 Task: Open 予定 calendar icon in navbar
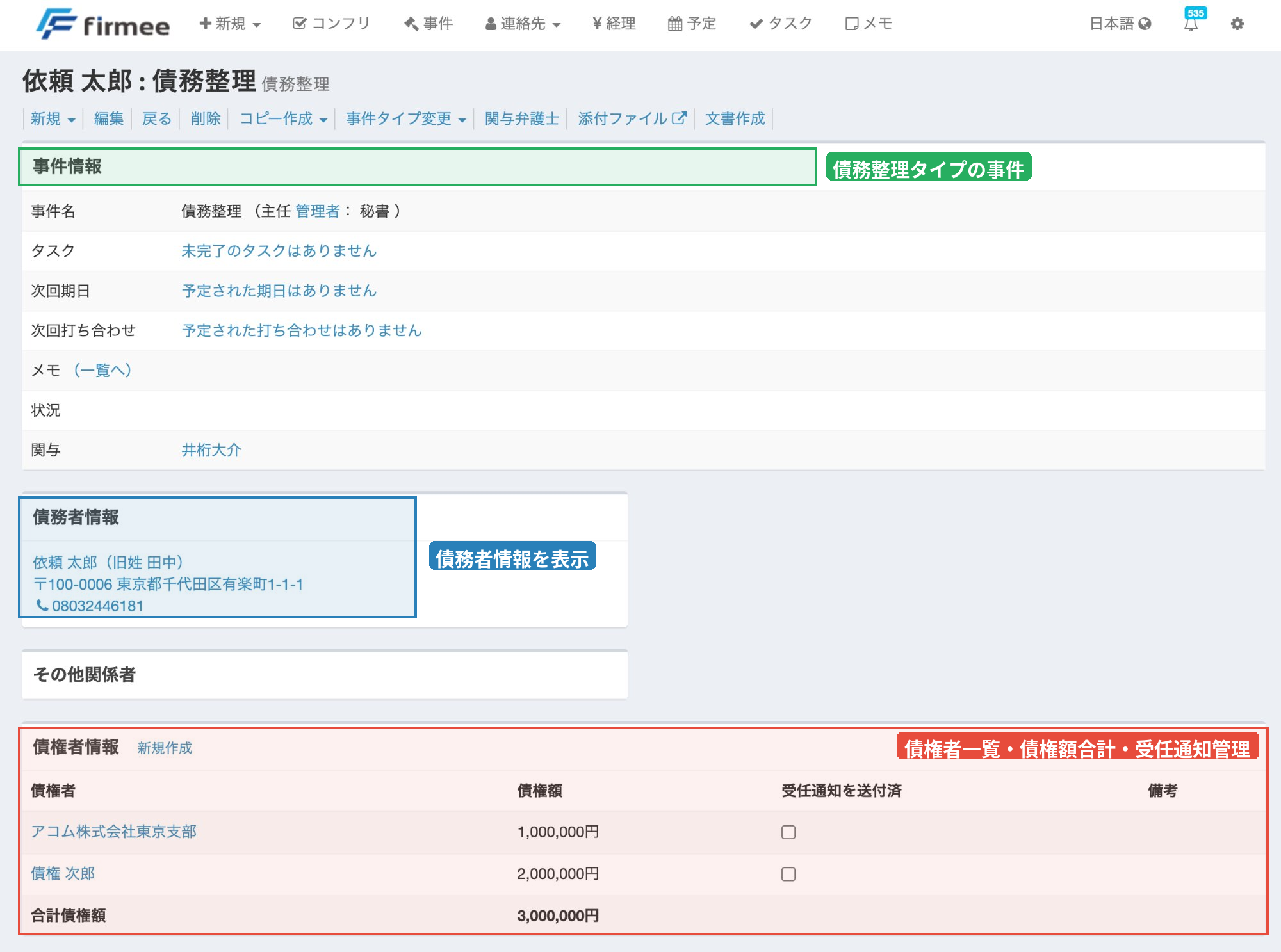(x=675, y=24)
